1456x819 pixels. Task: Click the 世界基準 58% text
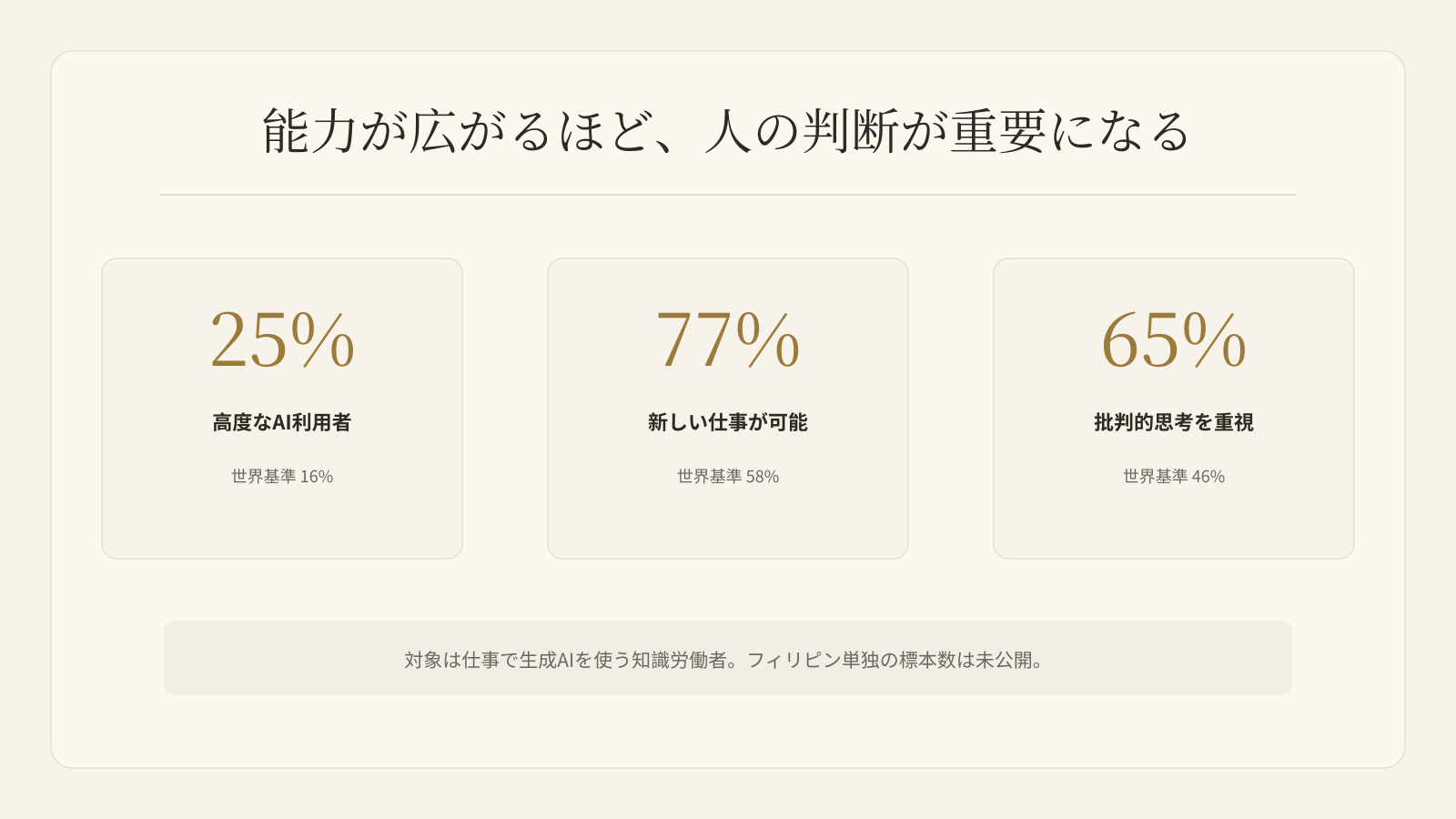tap(728, 476)
